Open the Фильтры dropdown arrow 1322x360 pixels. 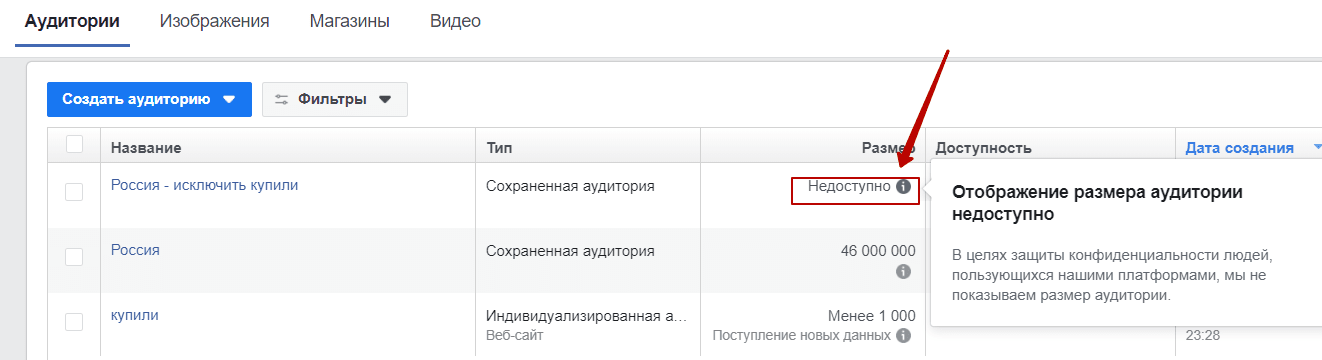pyautogui.click(x=385, y=99)
